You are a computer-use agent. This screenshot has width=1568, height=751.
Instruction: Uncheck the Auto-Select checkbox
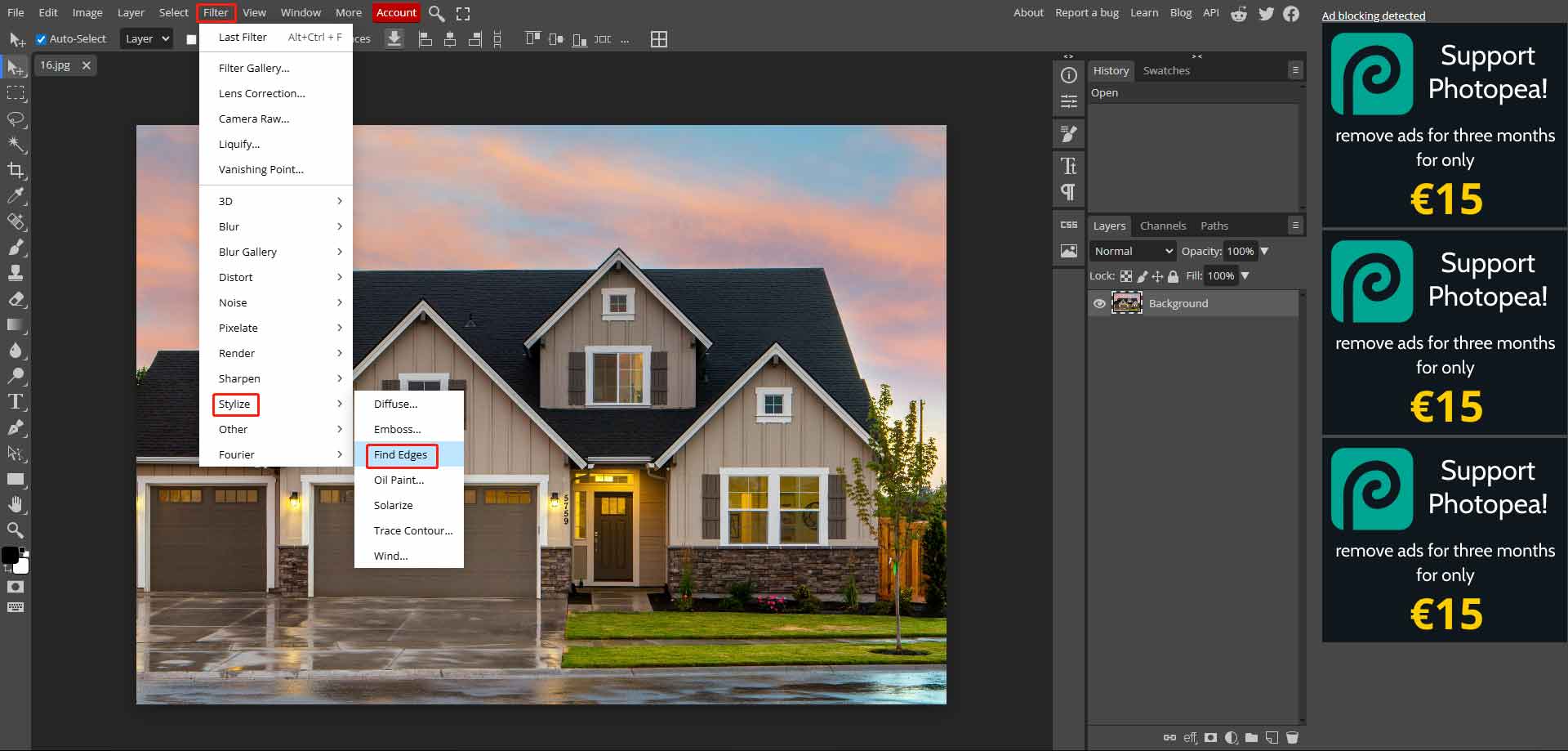(x=42, y=38)
